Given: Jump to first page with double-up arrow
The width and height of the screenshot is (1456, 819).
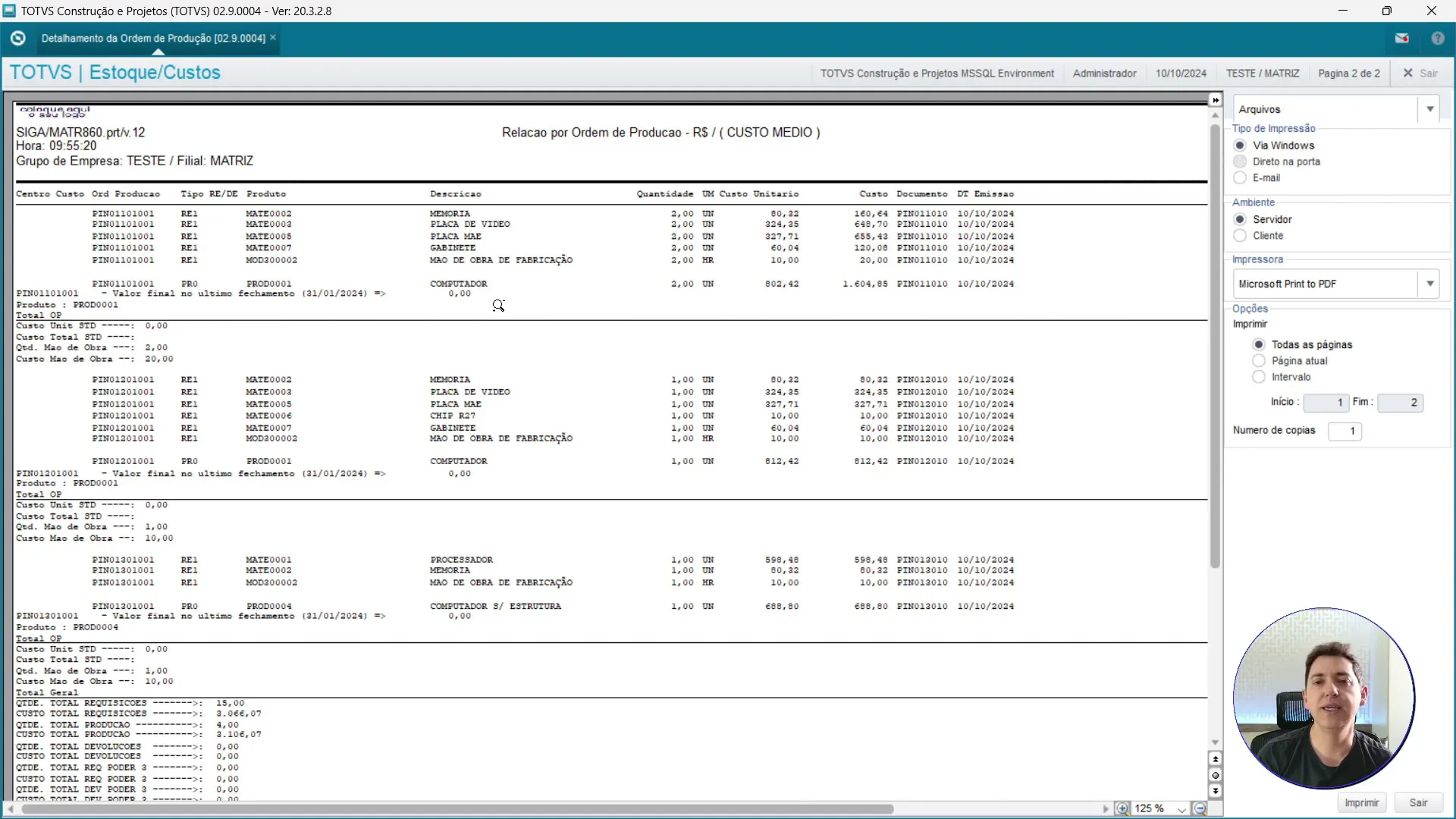Looking at the screenshot, I should point(1216,759).
